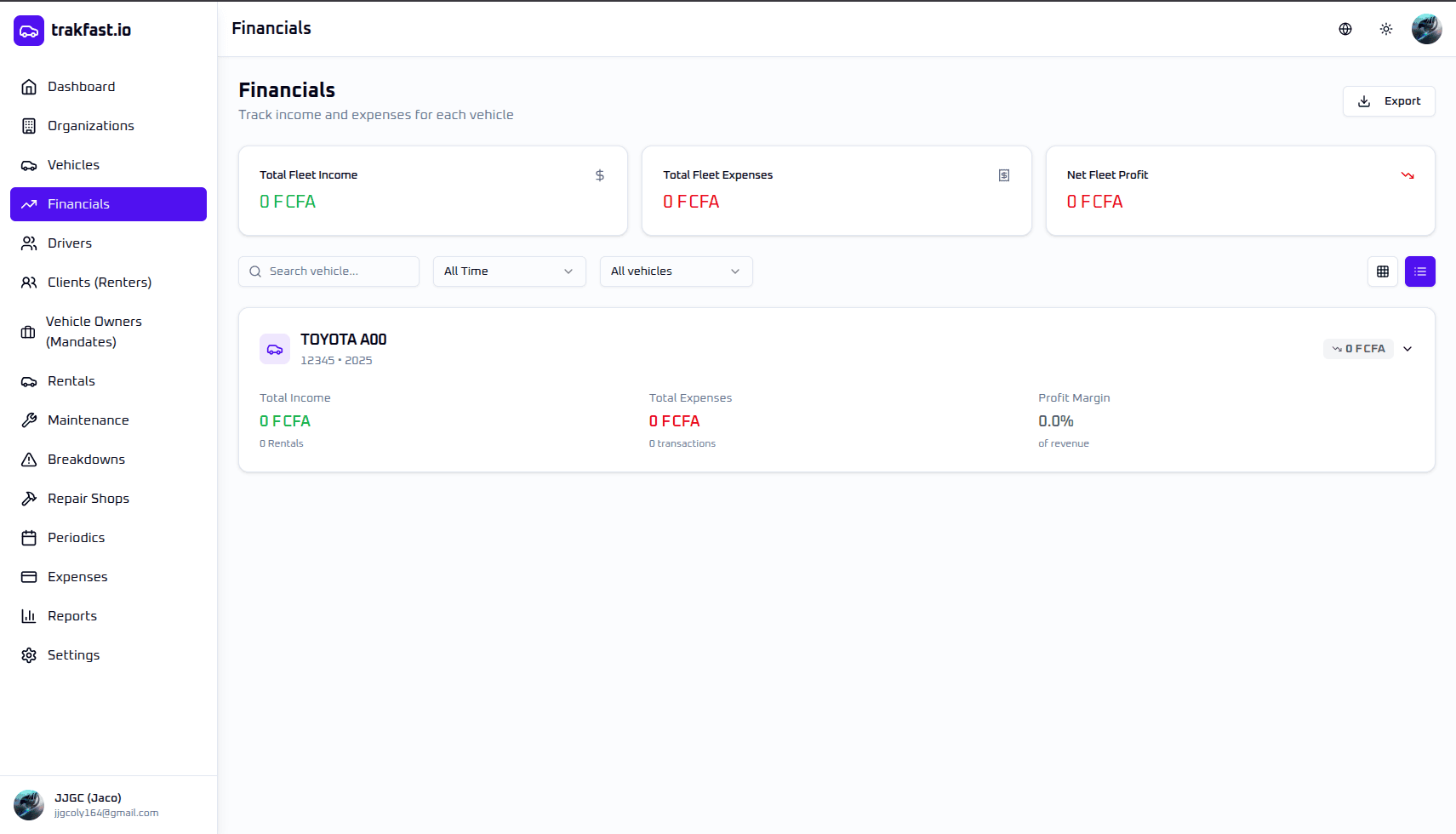Open the All vehicles filter dropdown
Image resolution: width=1456 pixels, height=834 pixels.
click(x=676, y=271)
